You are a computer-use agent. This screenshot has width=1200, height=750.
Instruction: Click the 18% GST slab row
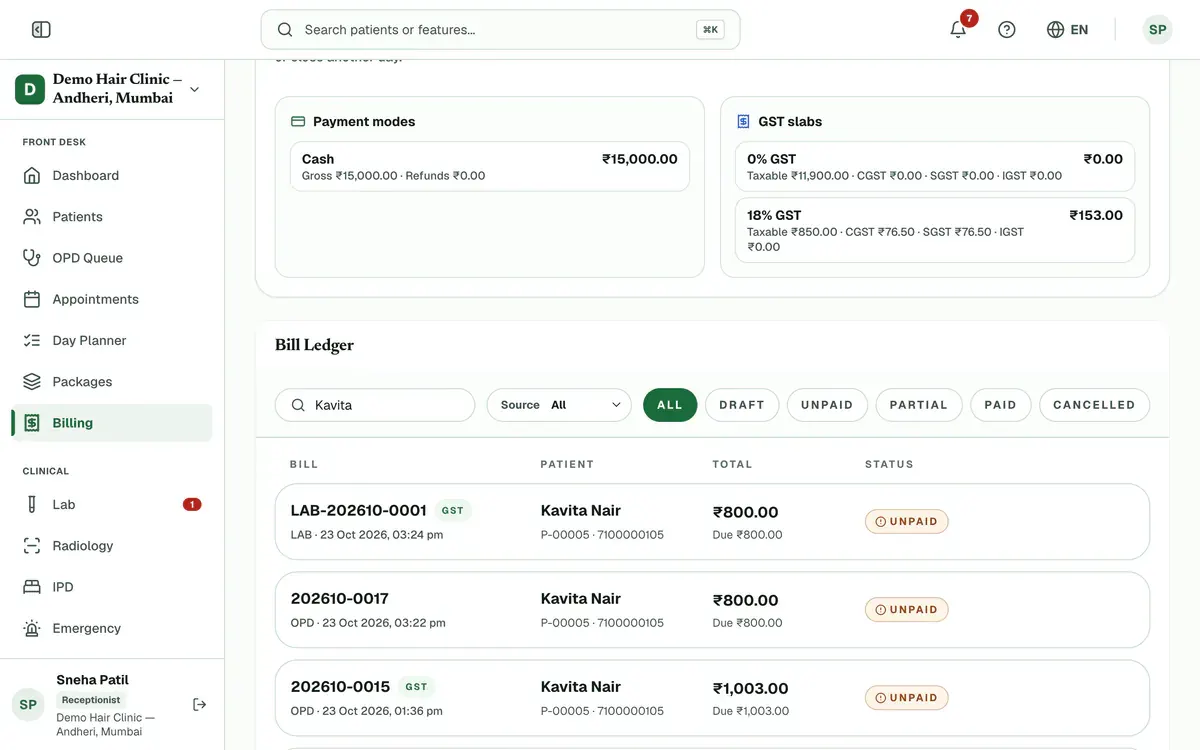tap(935, 230)
